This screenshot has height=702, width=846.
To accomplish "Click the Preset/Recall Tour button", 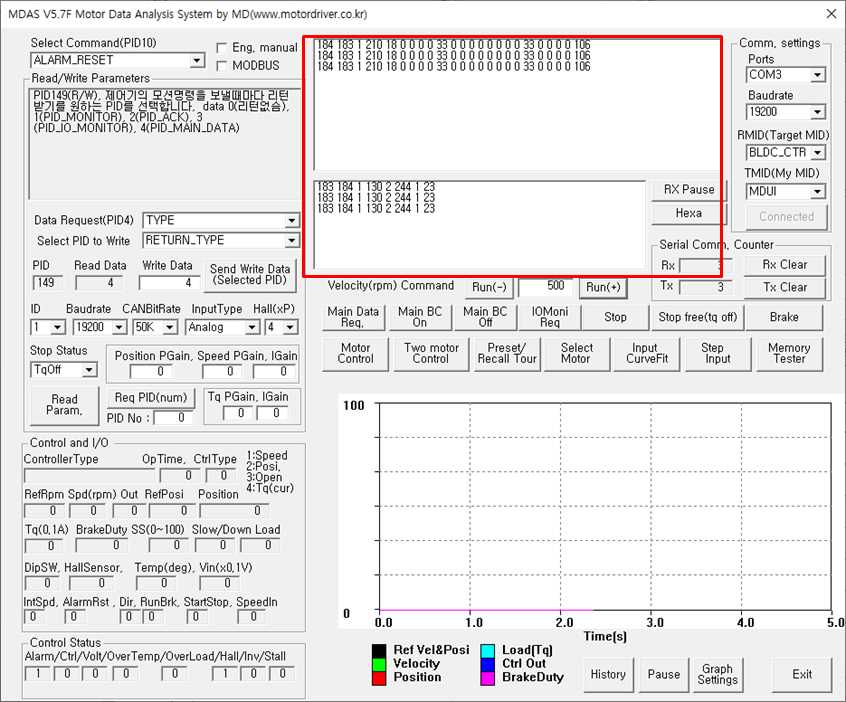I will pos(507,354).
